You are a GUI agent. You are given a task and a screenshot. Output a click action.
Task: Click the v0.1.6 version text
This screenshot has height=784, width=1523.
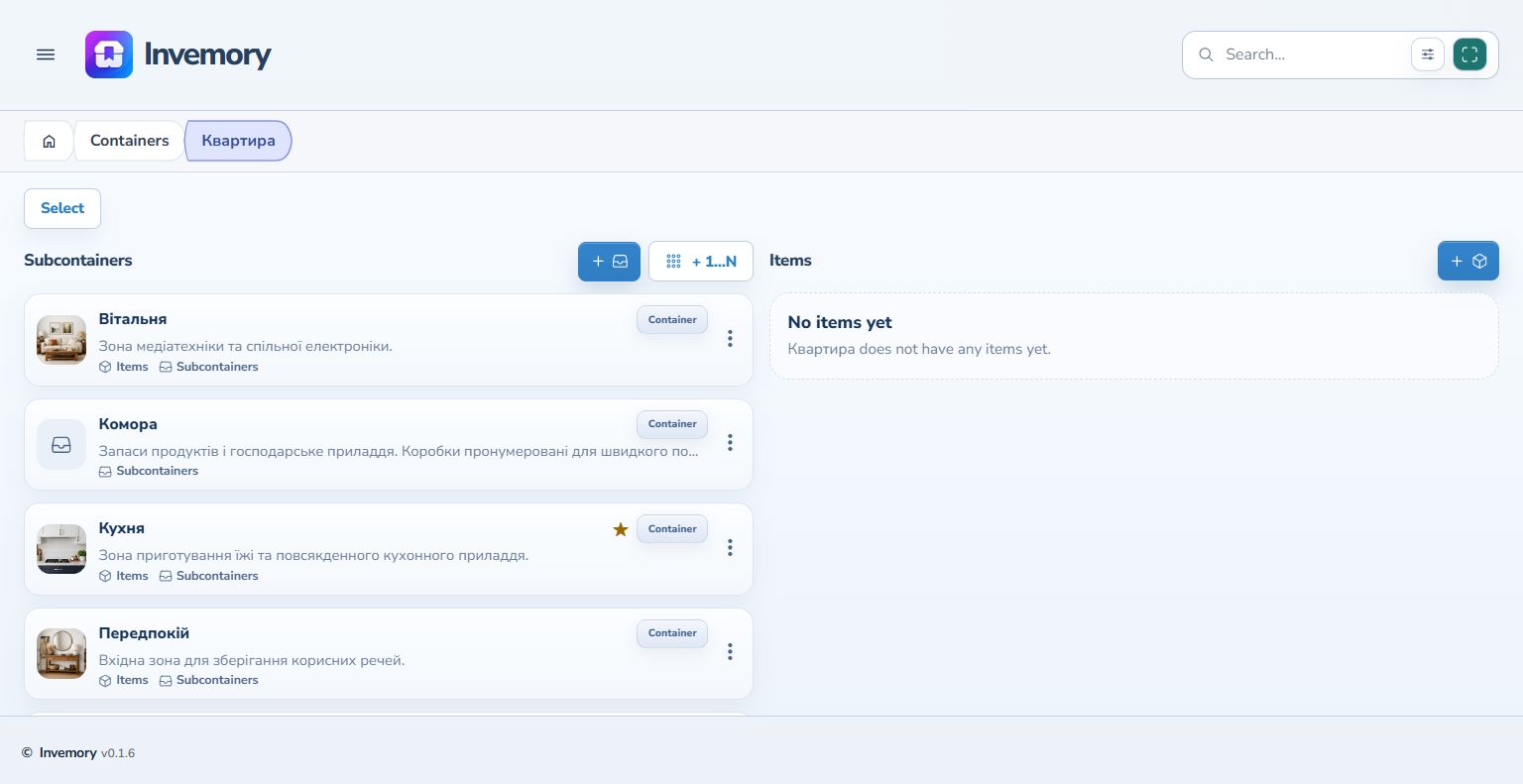[x=118, y=753]
